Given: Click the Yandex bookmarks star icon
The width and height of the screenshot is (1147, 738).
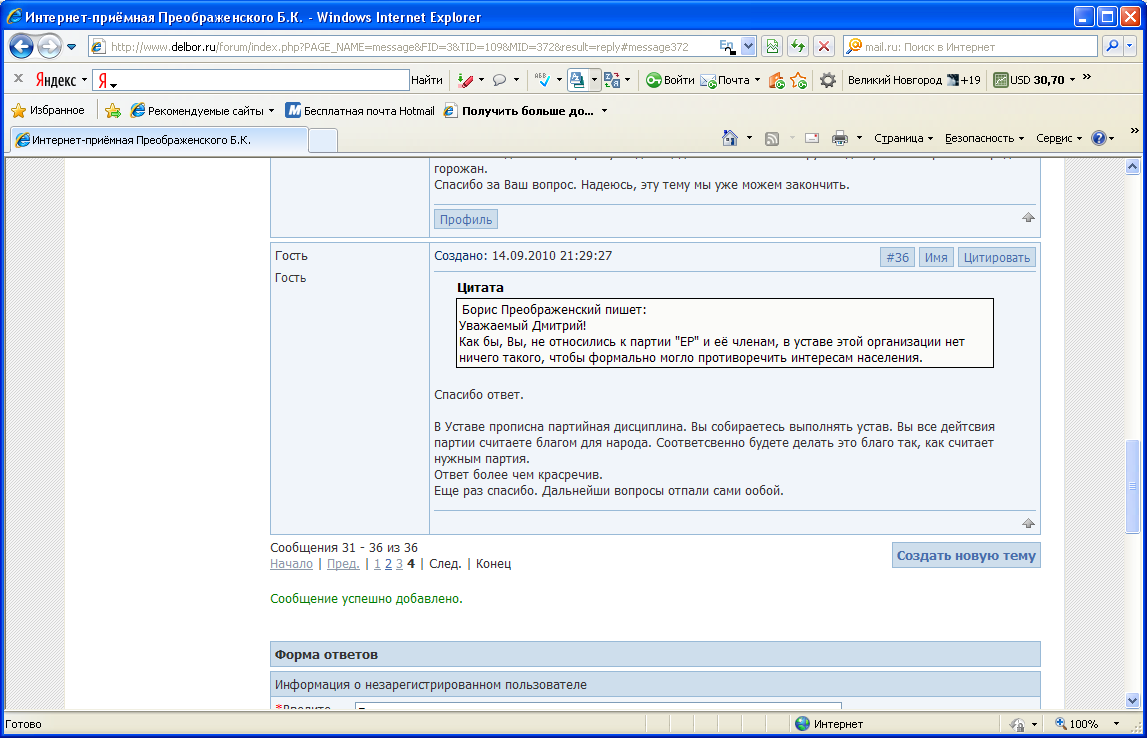Looking at the screenshot, I should coord(799,80).
